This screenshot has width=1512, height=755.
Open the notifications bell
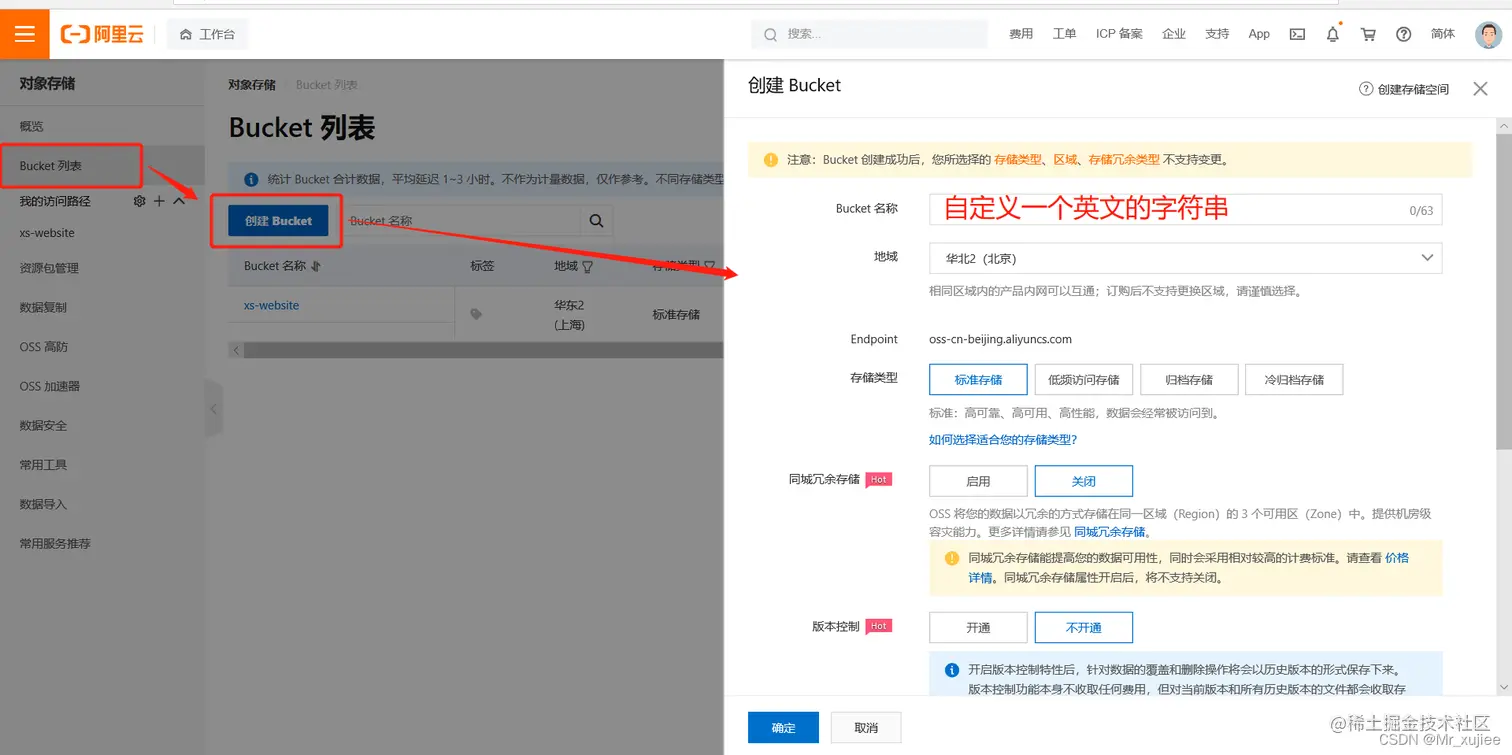pyautogui.click(x=1332, y=33)
